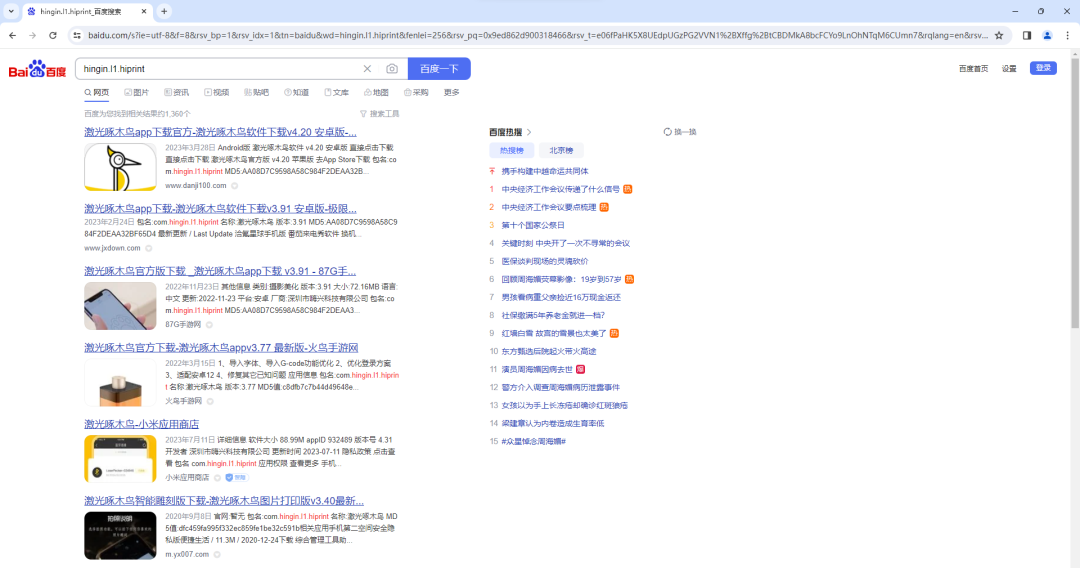Open result 激光啄木鸟app下载 v3.91 安卓版-极限

220,209
